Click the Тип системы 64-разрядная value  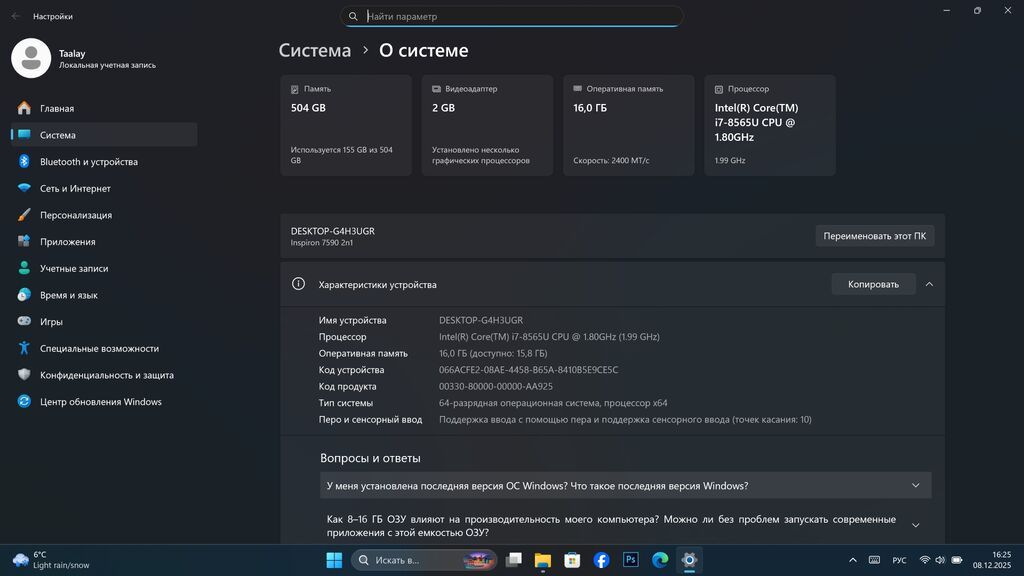(x=553, y=403)
